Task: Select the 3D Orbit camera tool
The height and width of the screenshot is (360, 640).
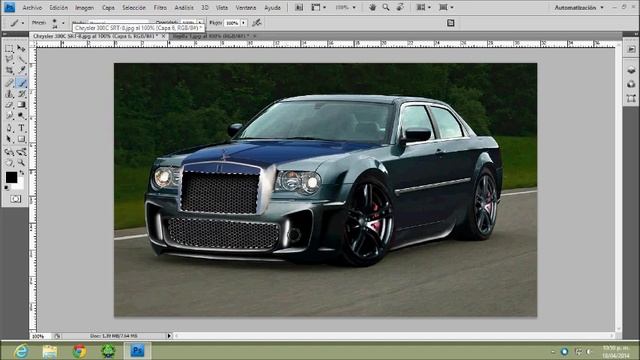Action: 21,152
